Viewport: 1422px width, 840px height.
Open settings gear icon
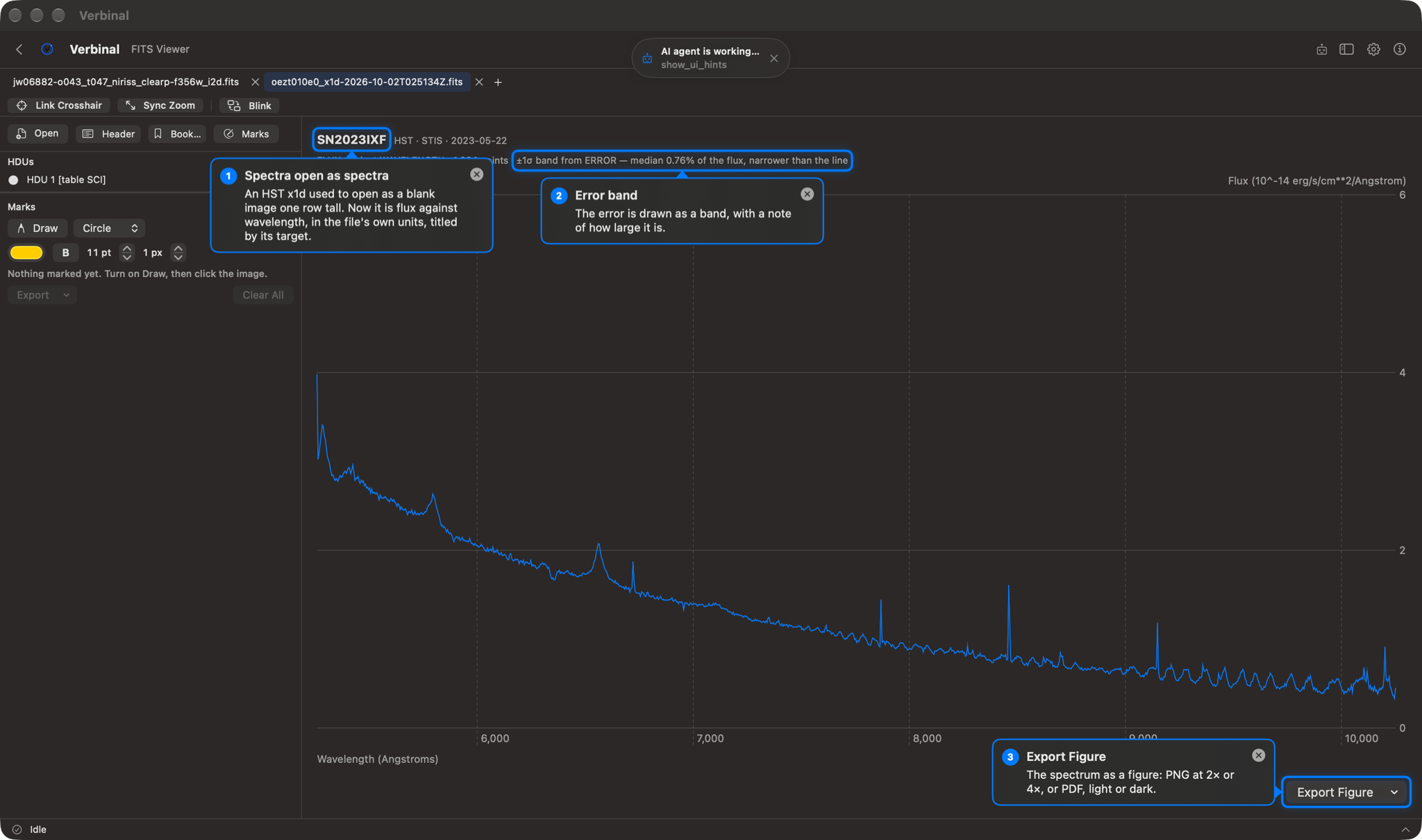point(1373,49)
